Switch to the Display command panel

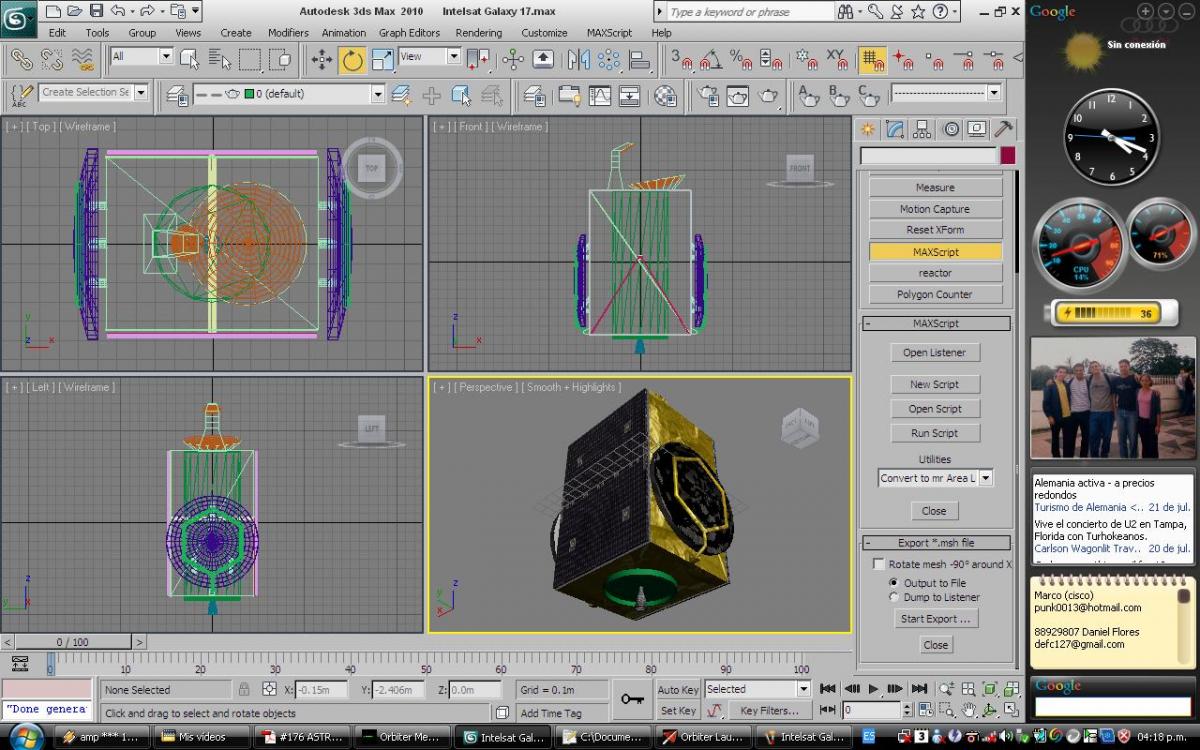[x=977, y=129]
